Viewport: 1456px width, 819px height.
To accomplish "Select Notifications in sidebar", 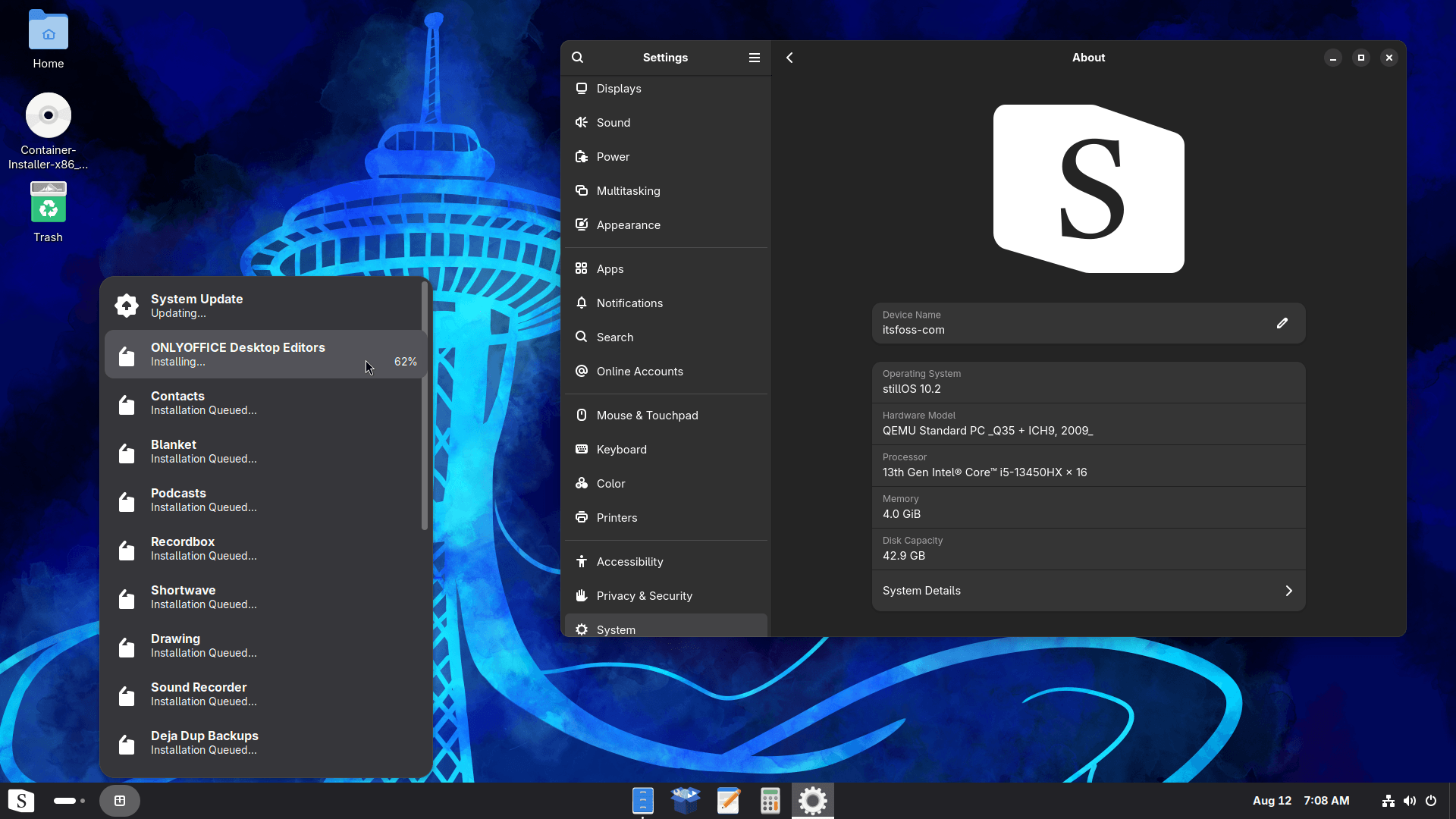I will pyautogui.click(x=666, y=303).
